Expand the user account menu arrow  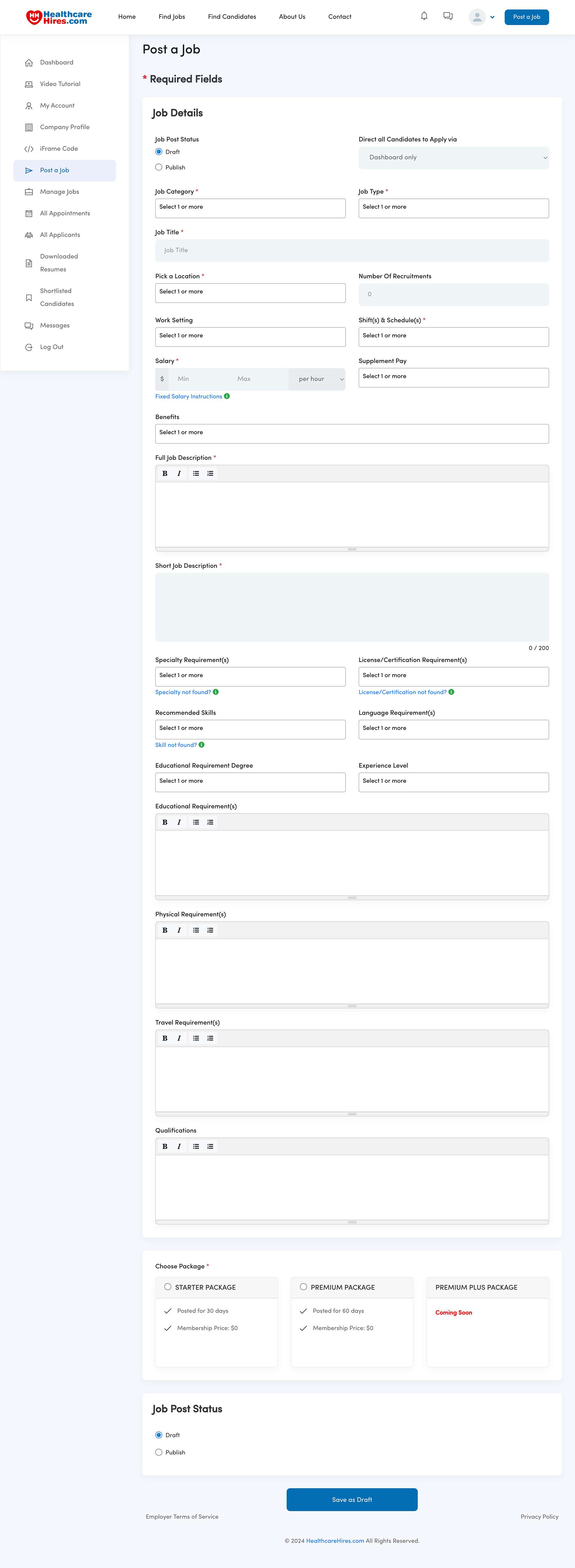(492, 17)
